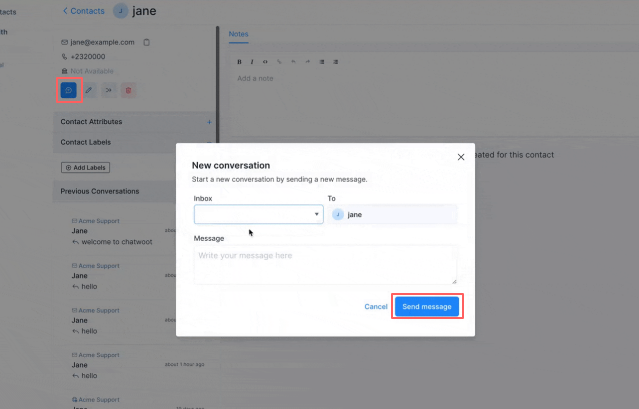
Task: Click the To field showing jane
Action: (x=392, y=214)
